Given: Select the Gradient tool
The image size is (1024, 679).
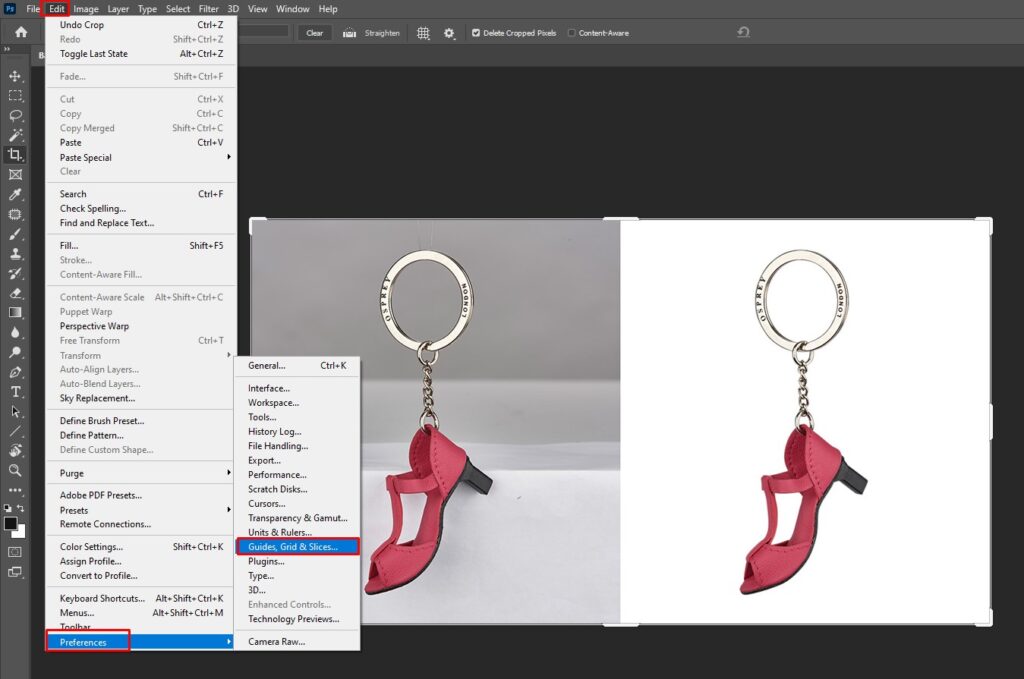Looking at the screenshot, I should tap(15, 311).
